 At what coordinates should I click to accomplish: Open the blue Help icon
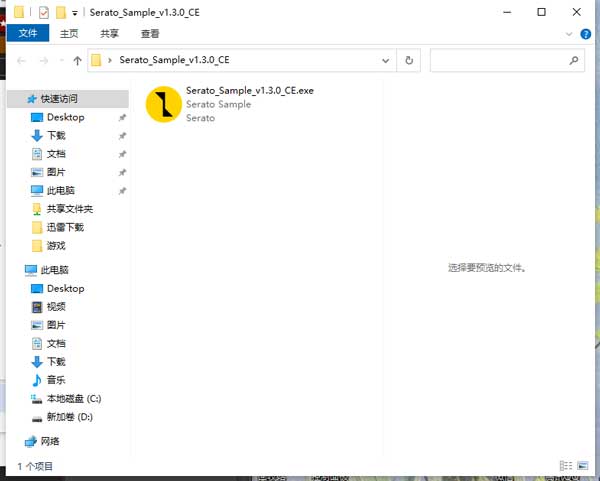585,34
